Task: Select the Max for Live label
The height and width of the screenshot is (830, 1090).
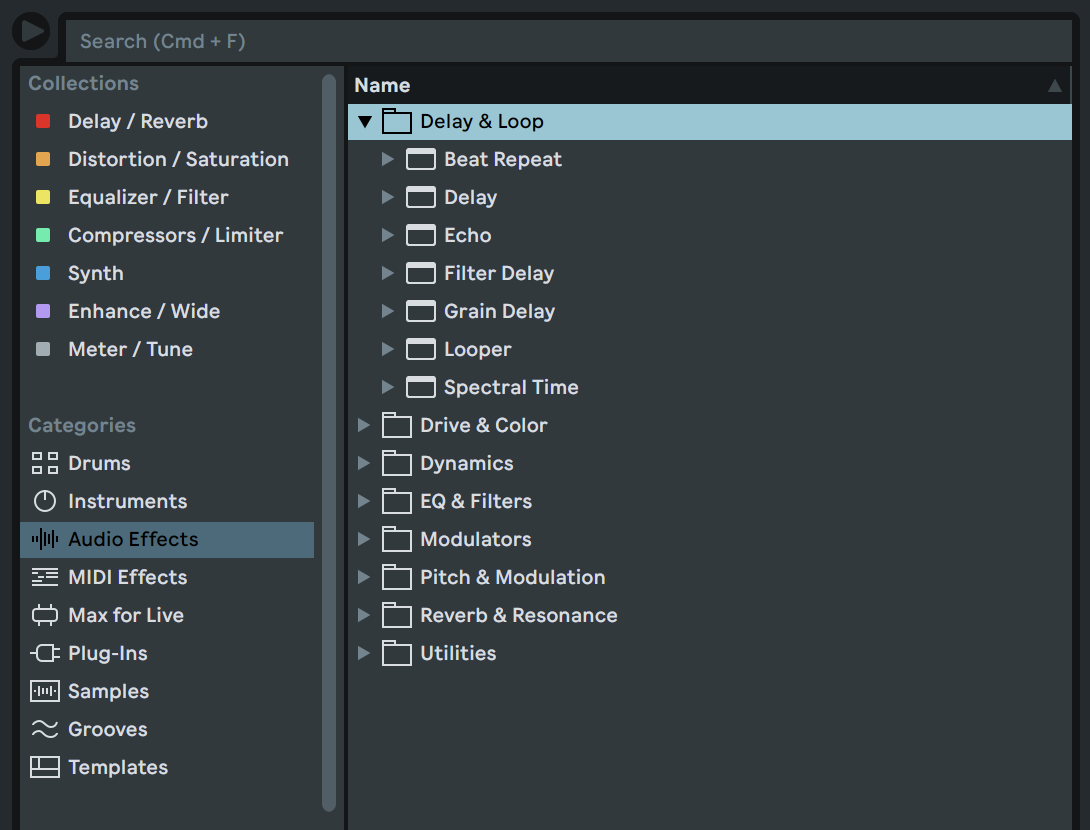Action: click(x=126, y=615)
